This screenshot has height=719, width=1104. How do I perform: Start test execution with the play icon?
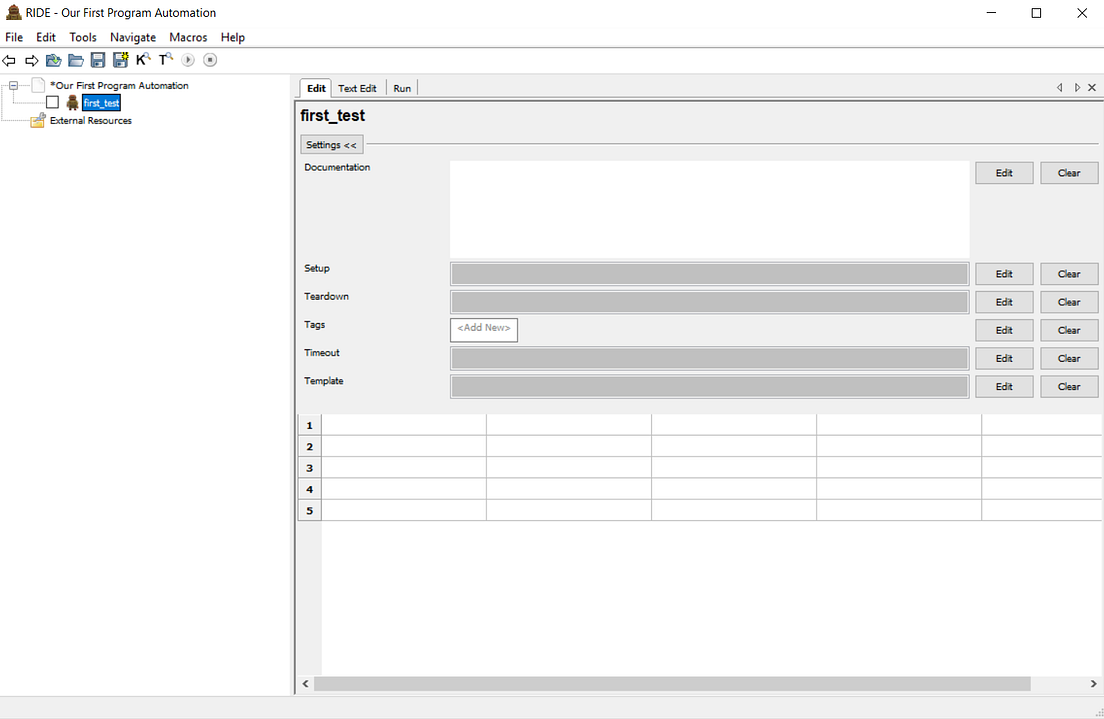187,60
